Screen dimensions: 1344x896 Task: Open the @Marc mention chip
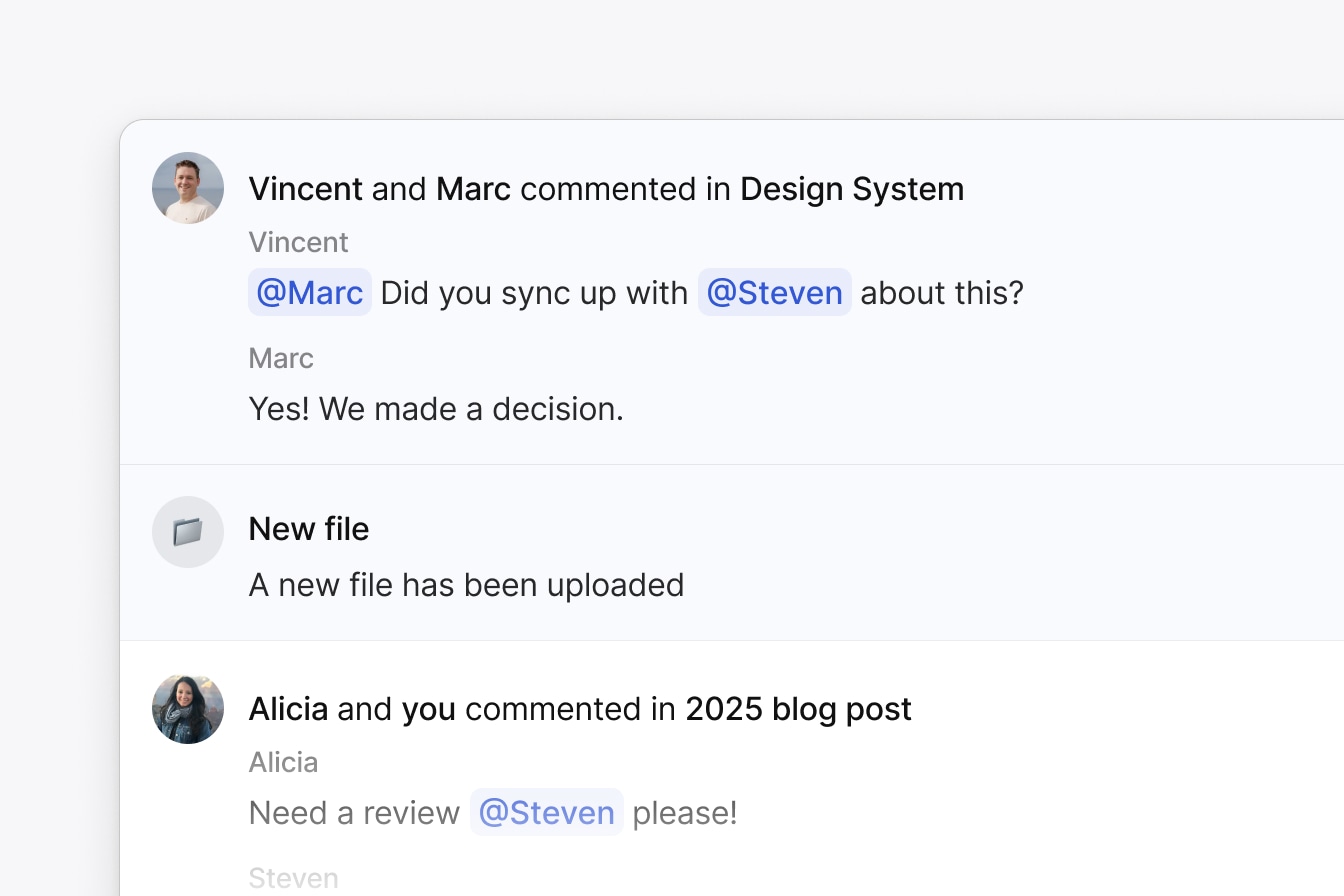(309, 292)
